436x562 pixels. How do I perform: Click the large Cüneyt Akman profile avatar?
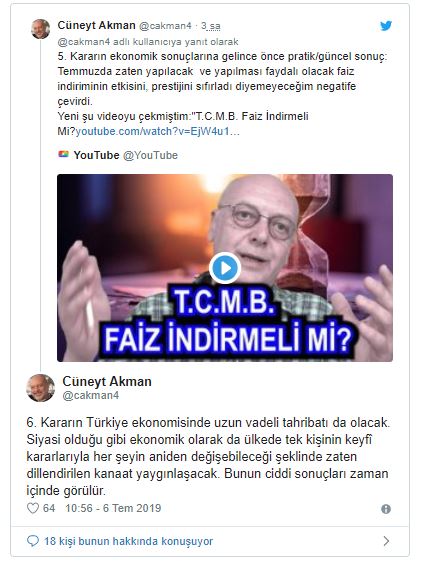41,388
